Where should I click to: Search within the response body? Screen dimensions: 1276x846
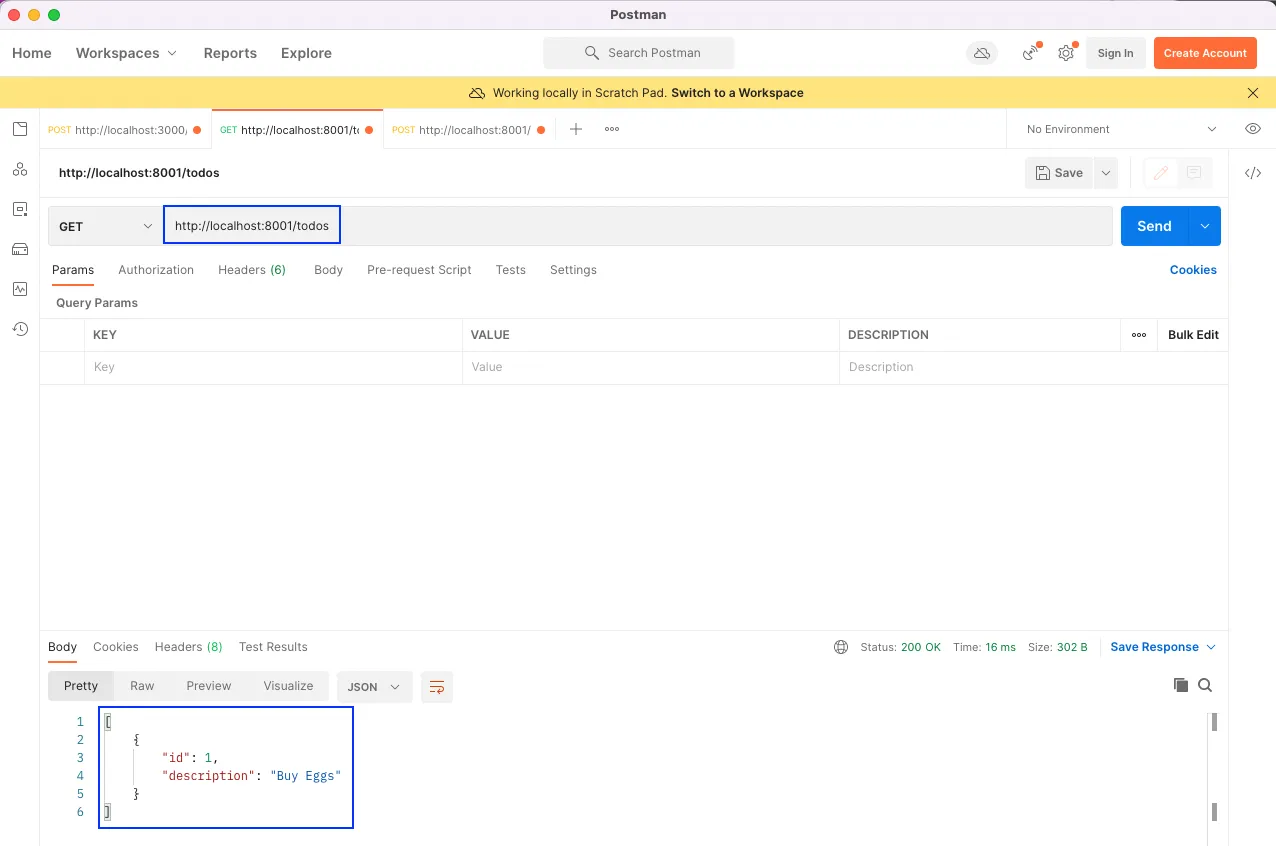(x=1205, y=685)
